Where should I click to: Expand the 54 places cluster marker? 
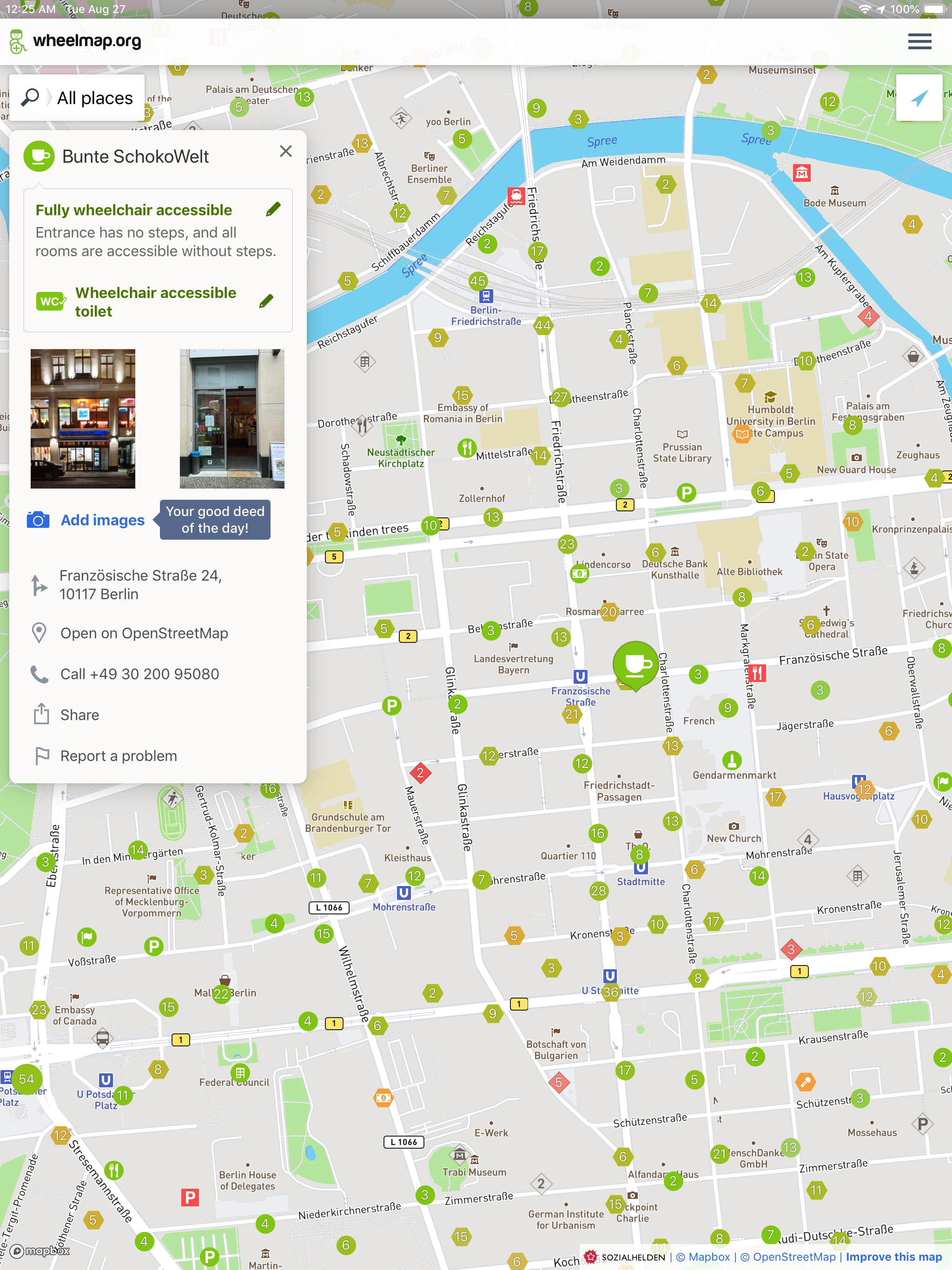[x=26, y=1079]
